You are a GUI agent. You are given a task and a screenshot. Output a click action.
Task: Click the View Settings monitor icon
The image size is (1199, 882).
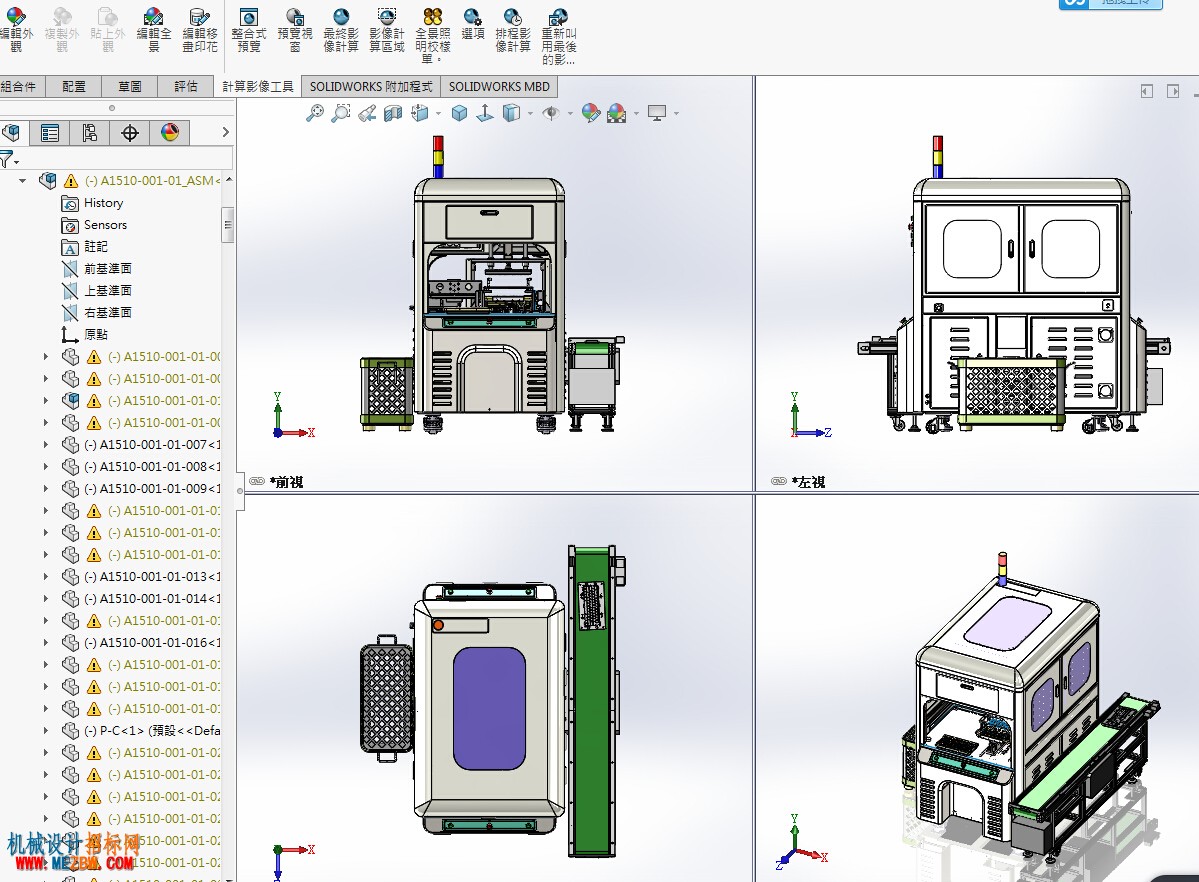coord(657,113)
